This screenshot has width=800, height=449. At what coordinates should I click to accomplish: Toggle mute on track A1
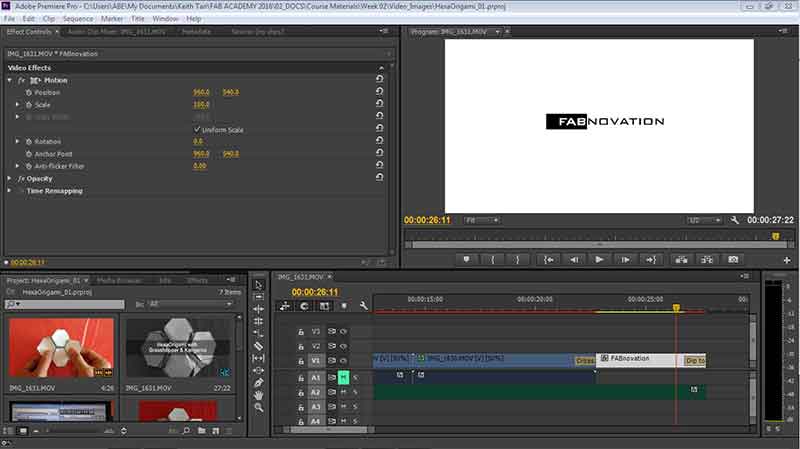pos(343,378)
